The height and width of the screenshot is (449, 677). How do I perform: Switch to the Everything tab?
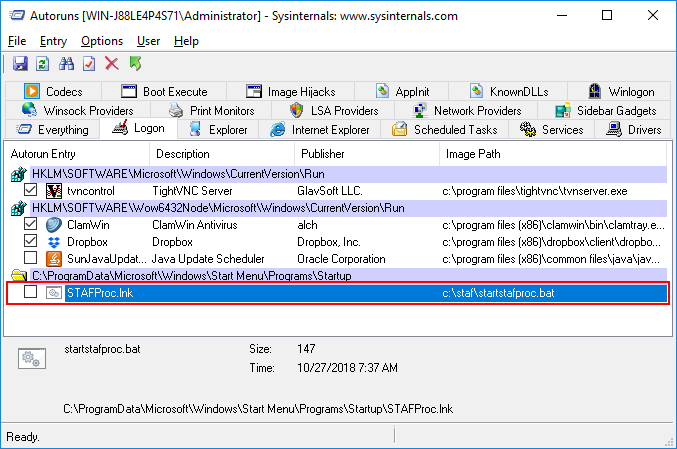coord(52,130)
